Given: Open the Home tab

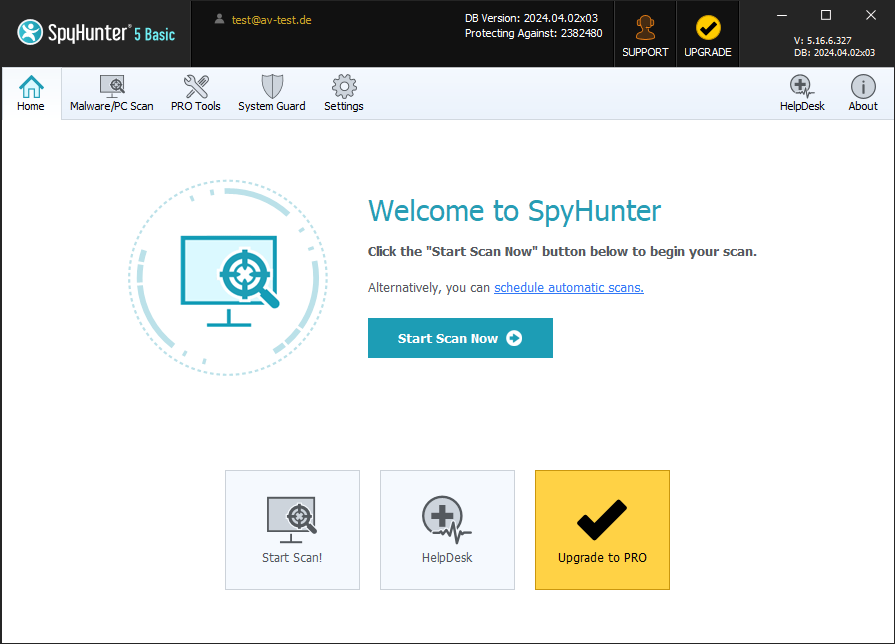Looking at the screenshot, I should [31, 93].
